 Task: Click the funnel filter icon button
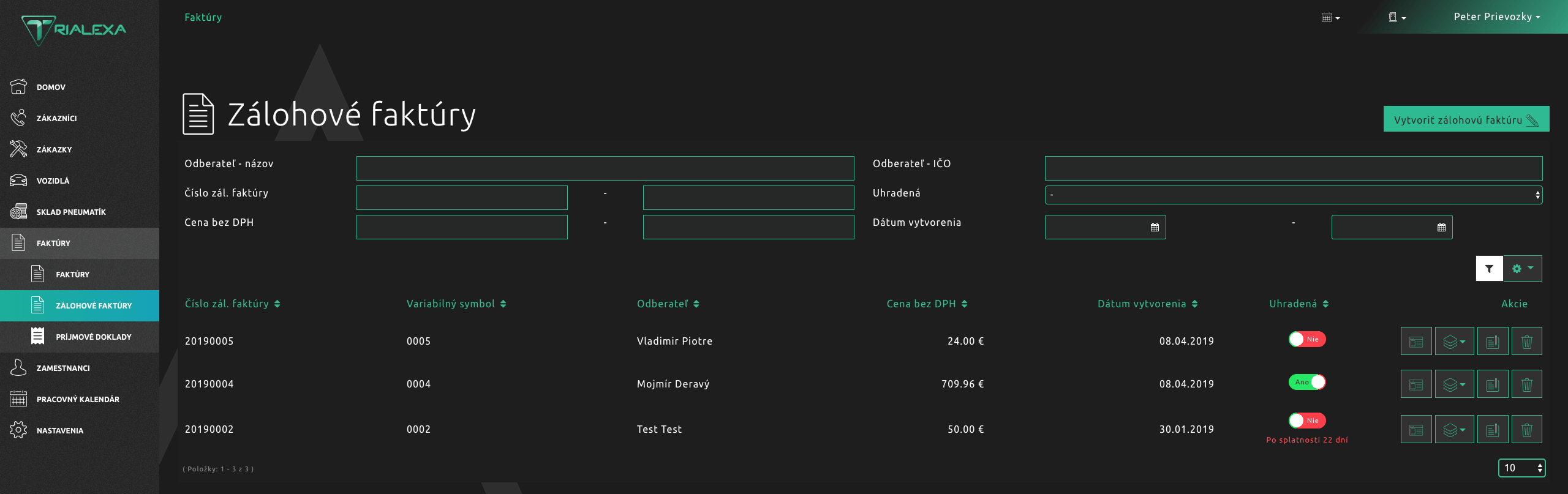tap(1489, 269)
